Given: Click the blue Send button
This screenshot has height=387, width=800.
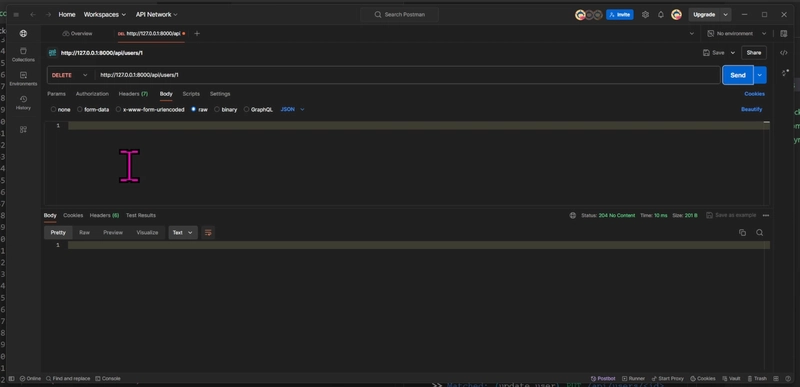Looking at the screenshot, I should pyautogui.click(x=738, y=75).
